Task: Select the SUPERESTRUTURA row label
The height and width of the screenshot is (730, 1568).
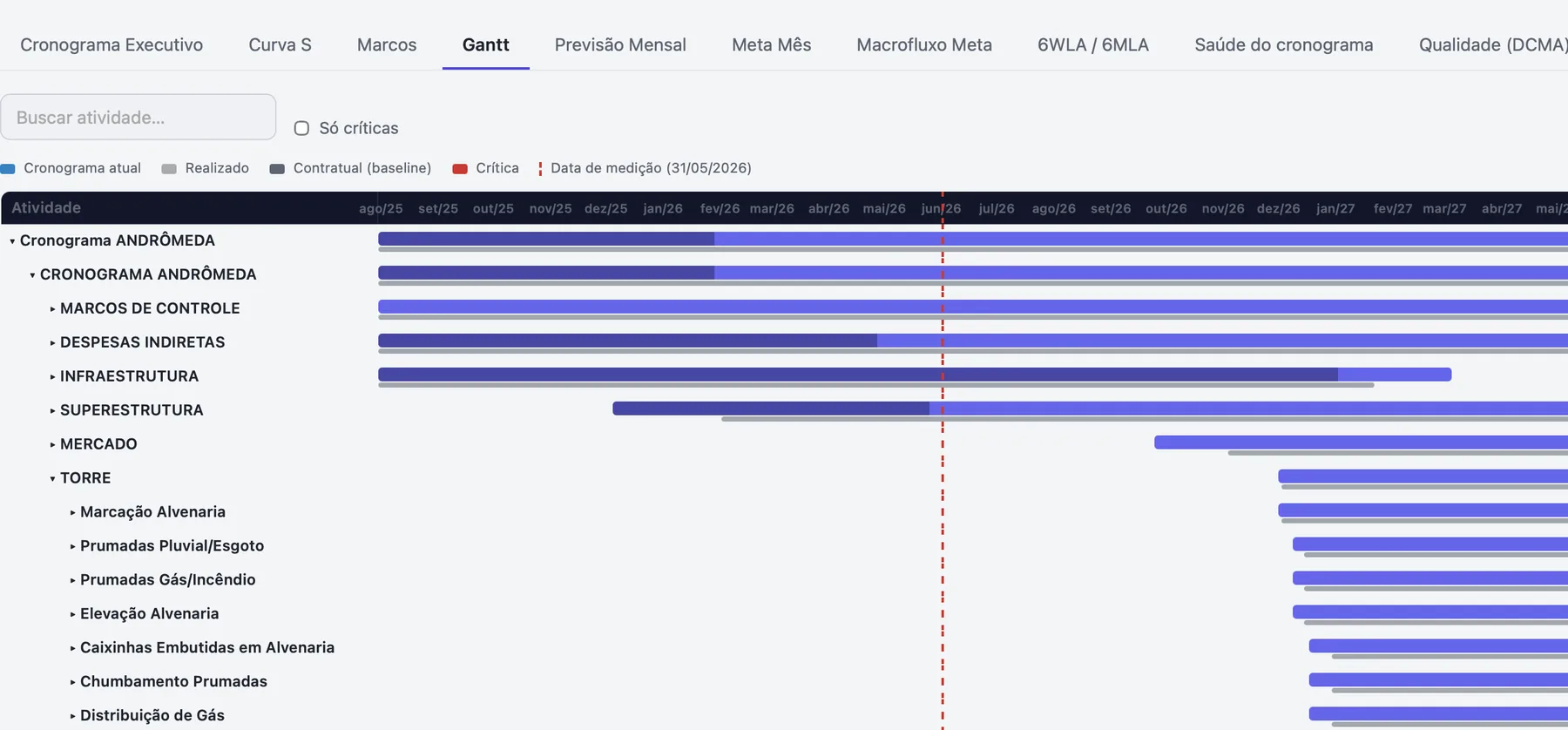Action: point(132,410)
